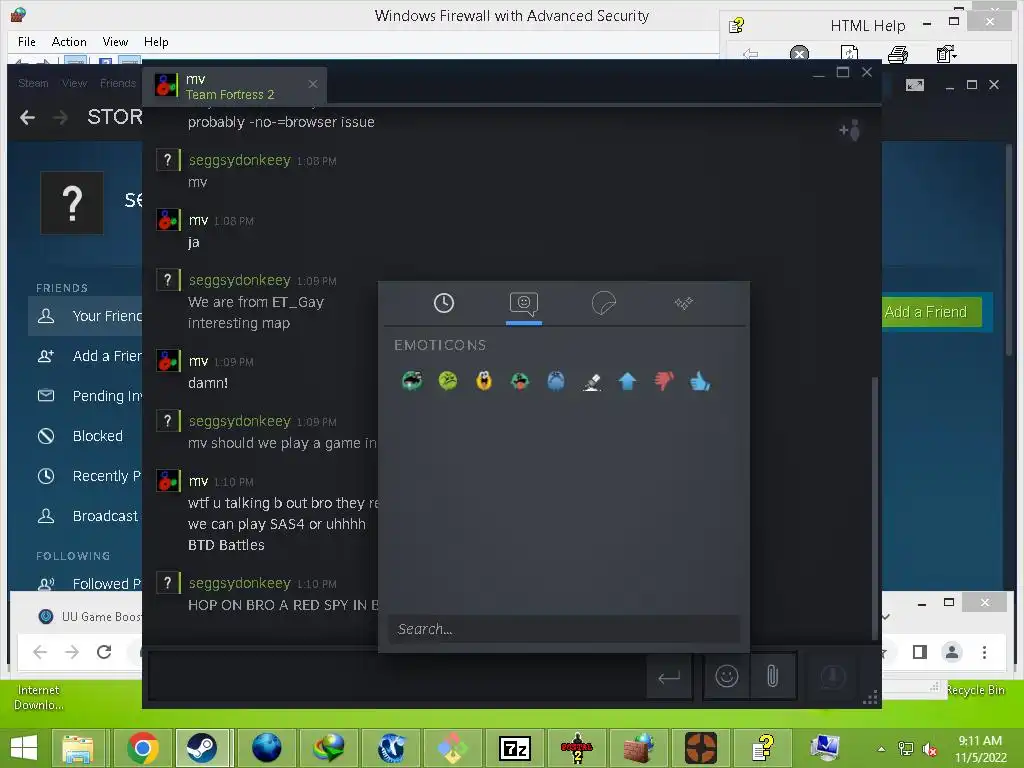The image size is (1024, 768).
Task: Select the emoticons smiley tab
Action: [524, 303]
